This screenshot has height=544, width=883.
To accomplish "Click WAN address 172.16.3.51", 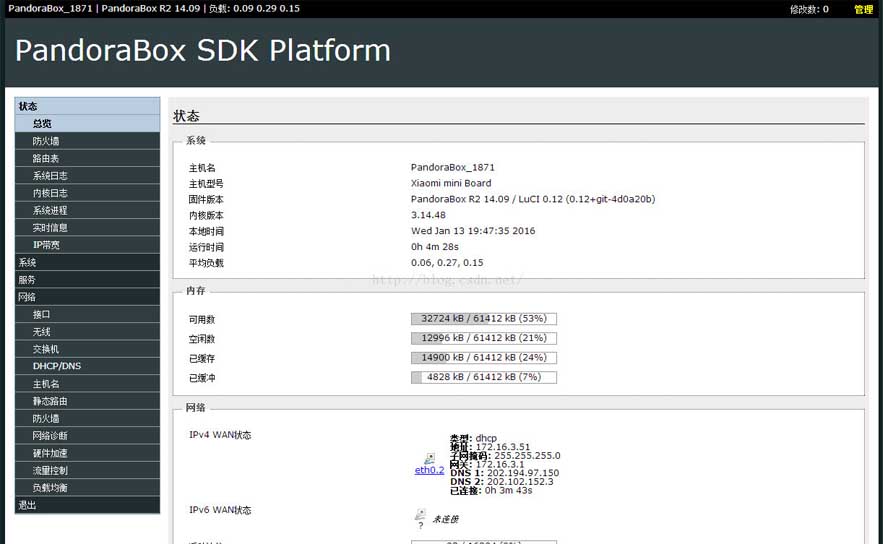I will 503,447.
